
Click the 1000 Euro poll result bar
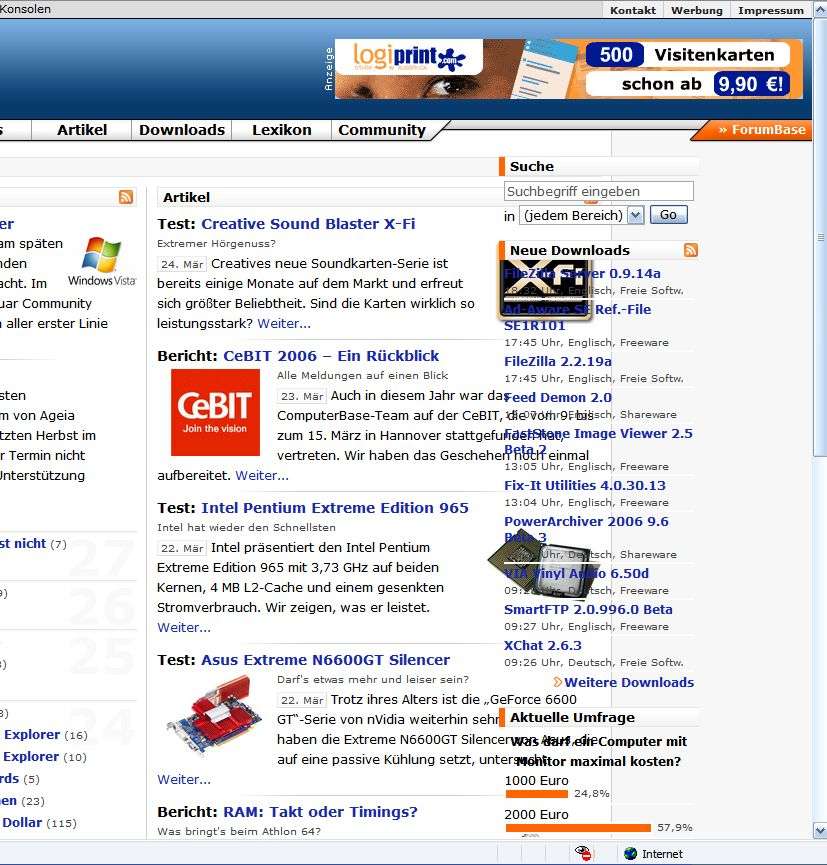pos(537,794)
